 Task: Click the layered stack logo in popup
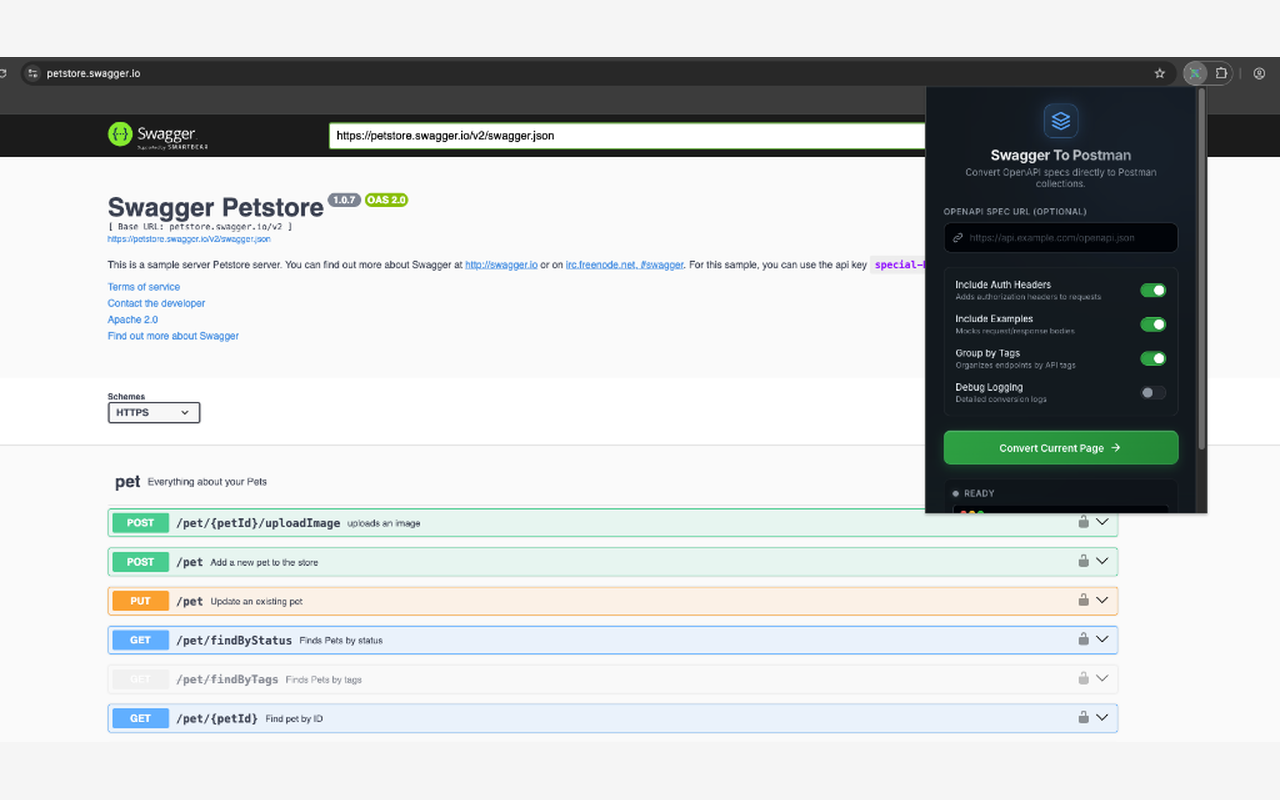tap(1061, 121)
